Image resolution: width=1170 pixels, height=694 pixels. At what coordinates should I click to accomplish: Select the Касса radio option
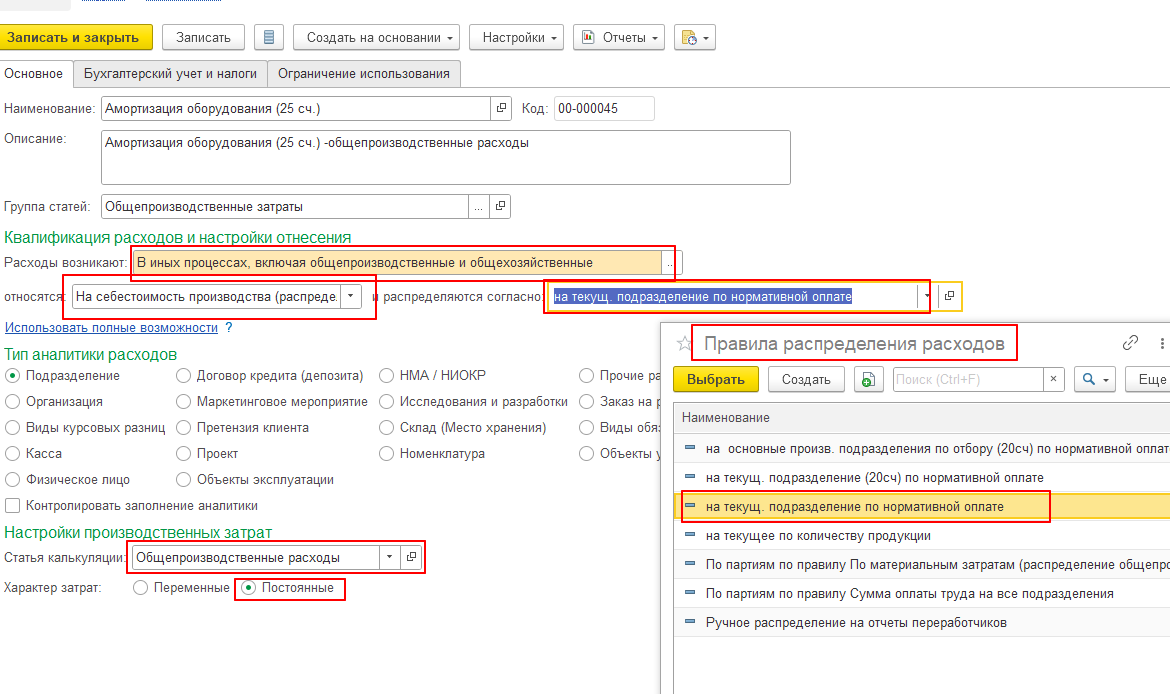[x=13, y=454]
